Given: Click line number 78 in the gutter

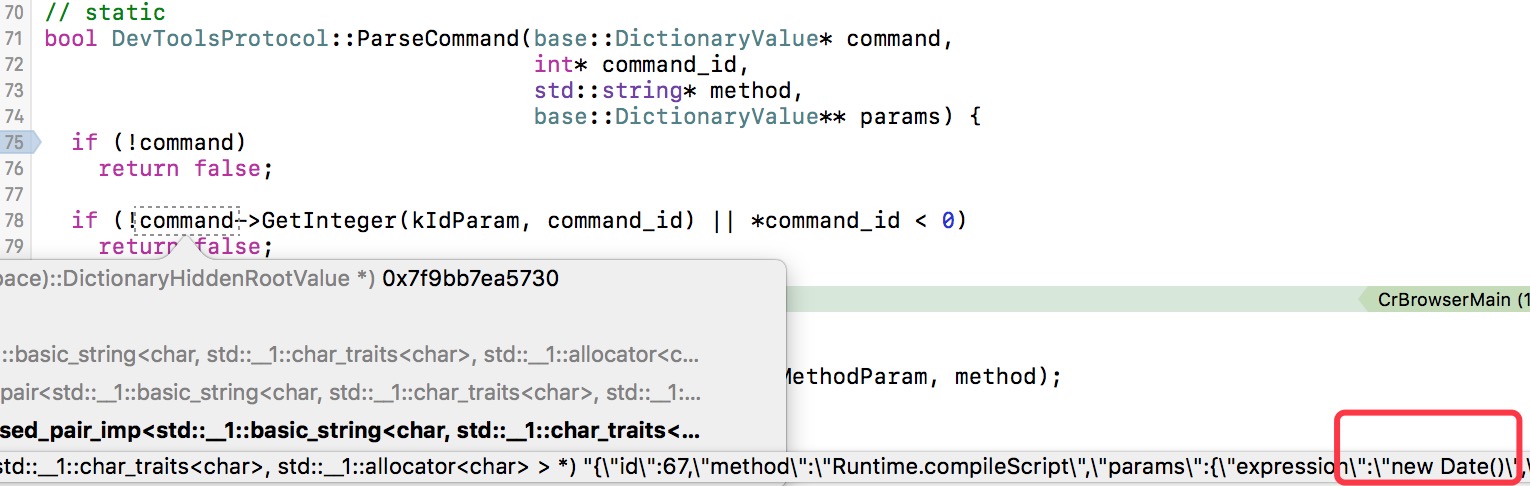Looking at the screenshot, I should pyautogui.click(x=14, y=220).
